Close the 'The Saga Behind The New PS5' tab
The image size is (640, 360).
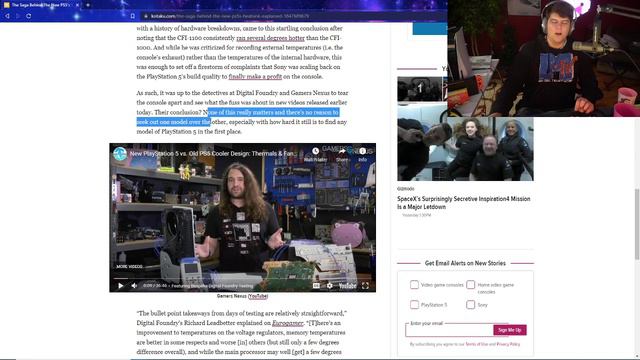[77, 5]
